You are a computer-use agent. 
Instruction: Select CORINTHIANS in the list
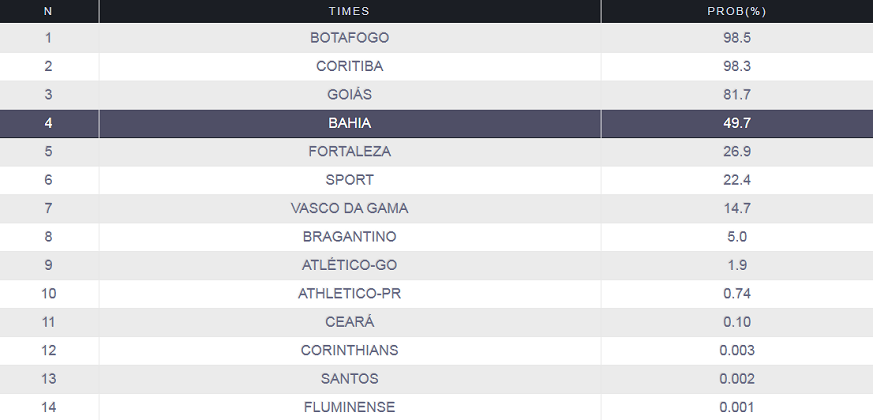click(350, 350)
